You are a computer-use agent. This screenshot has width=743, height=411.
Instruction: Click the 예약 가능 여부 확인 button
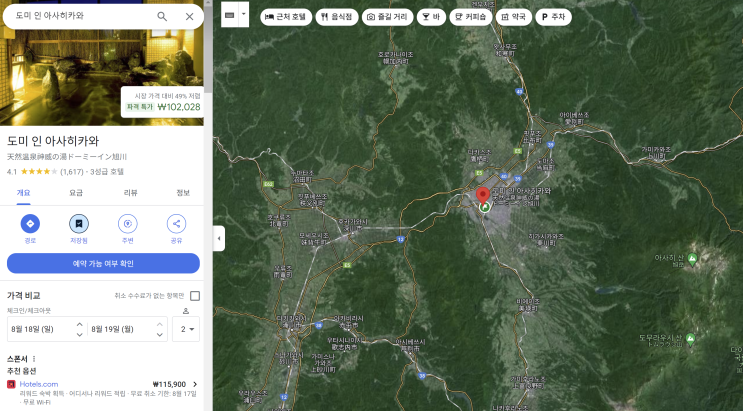point(103,264)
